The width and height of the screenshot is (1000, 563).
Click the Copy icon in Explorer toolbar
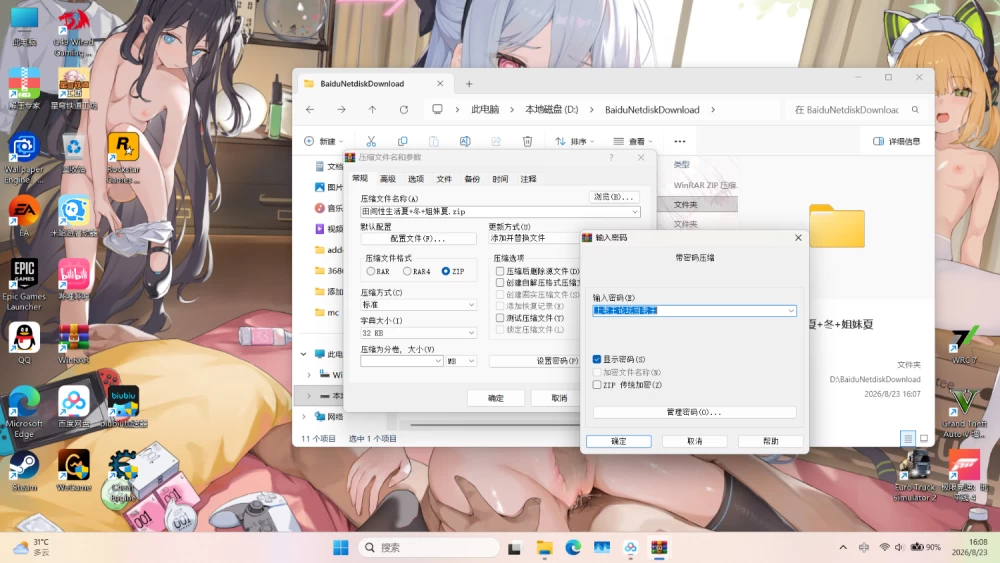402,141
